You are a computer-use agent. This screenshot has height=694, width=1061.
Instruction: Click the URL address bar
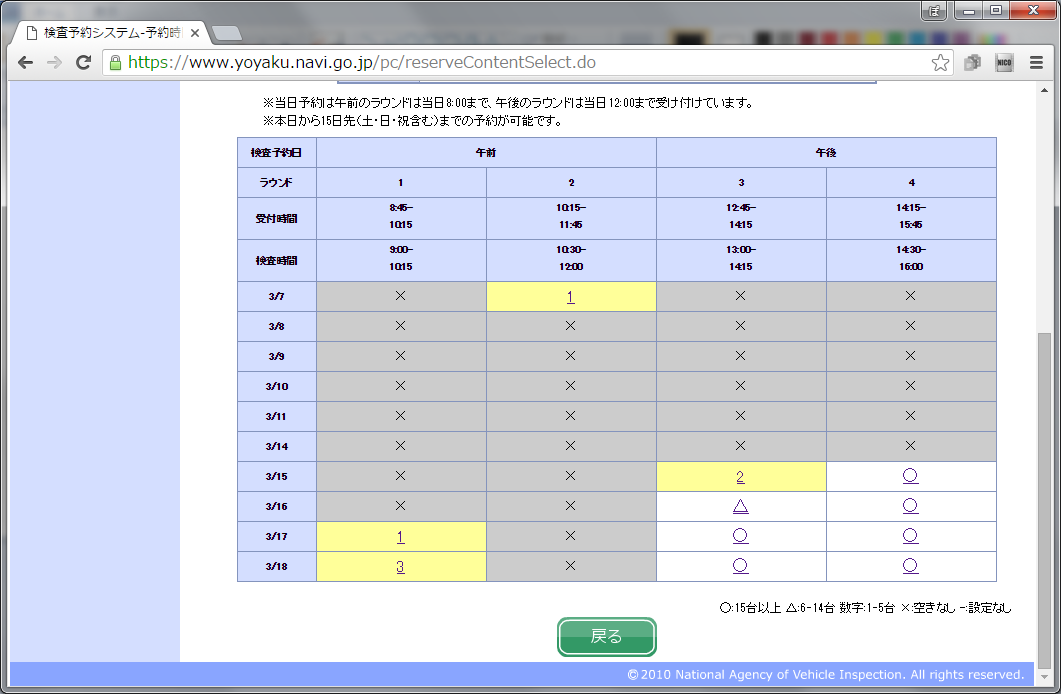click(x=520, y=62)
